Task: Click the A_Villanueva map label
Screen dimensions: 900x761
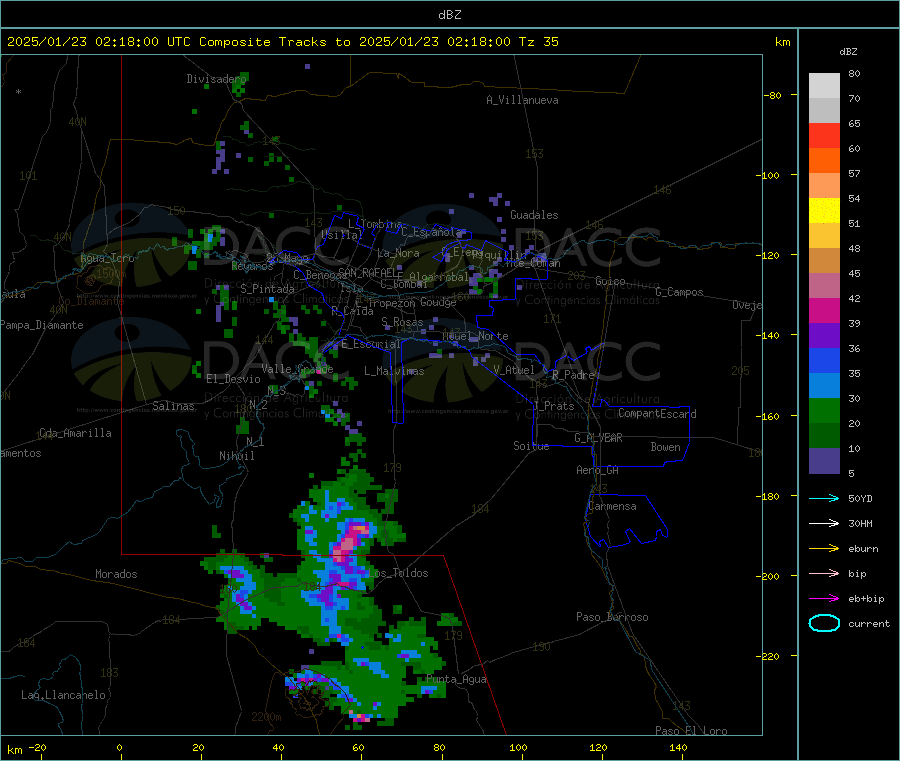Action: tap(522, 100)
